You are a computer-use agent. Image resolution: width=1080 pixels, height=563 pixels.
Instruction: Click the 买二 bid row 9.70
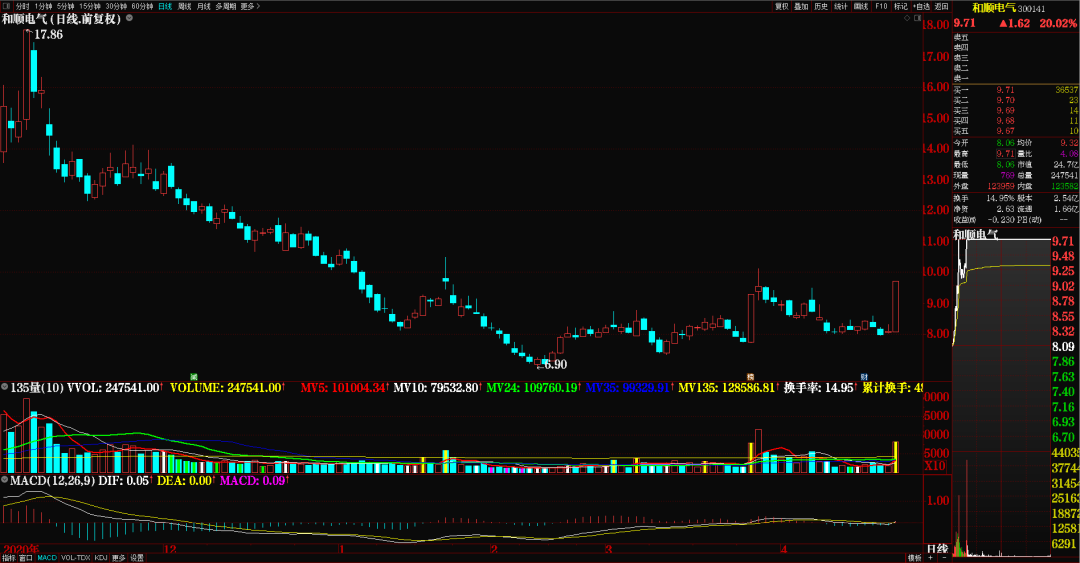coord(1016,100)
